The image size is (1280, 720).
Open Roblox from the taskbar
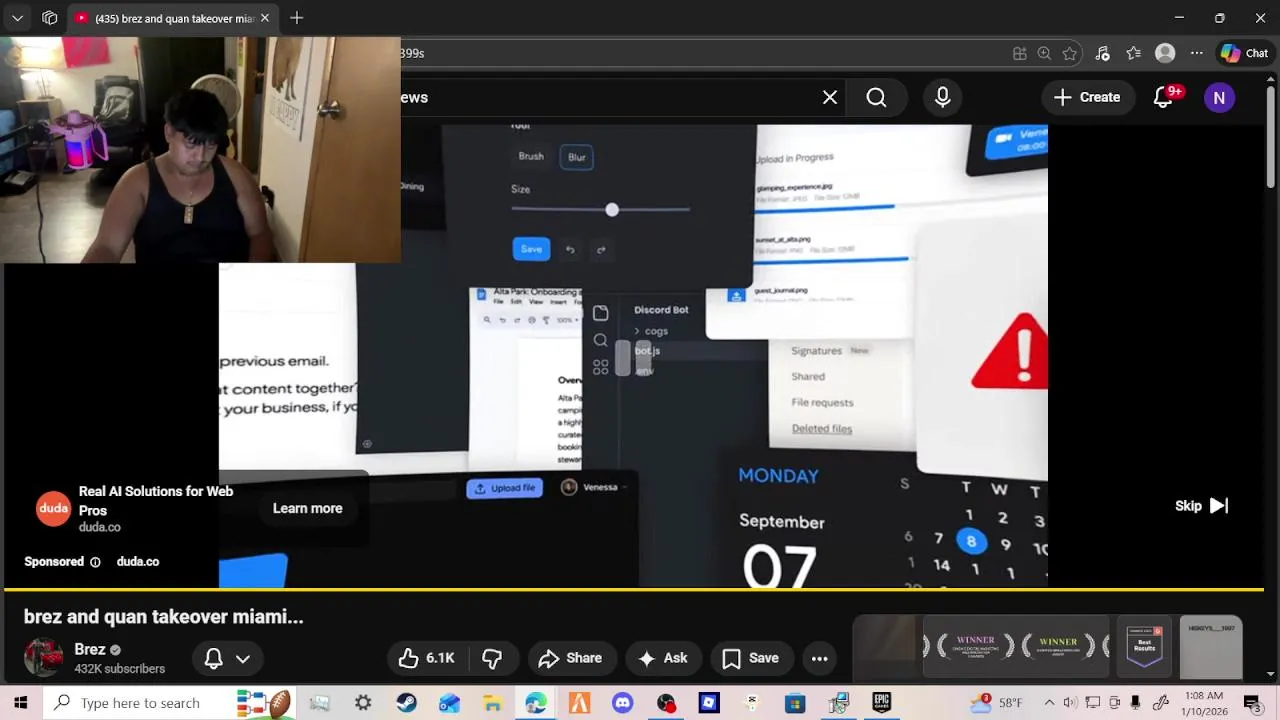pyautogui.click(x=708, y=703)
